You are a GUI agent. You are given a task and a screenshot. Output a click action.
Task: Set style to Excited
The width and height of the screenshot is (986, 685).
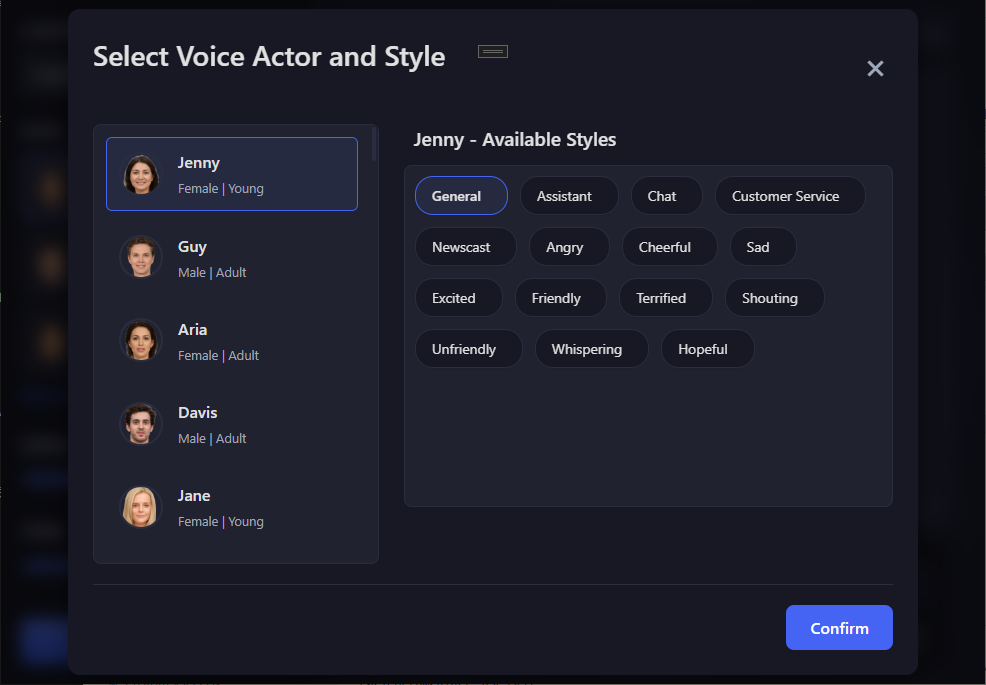[459, 298]
